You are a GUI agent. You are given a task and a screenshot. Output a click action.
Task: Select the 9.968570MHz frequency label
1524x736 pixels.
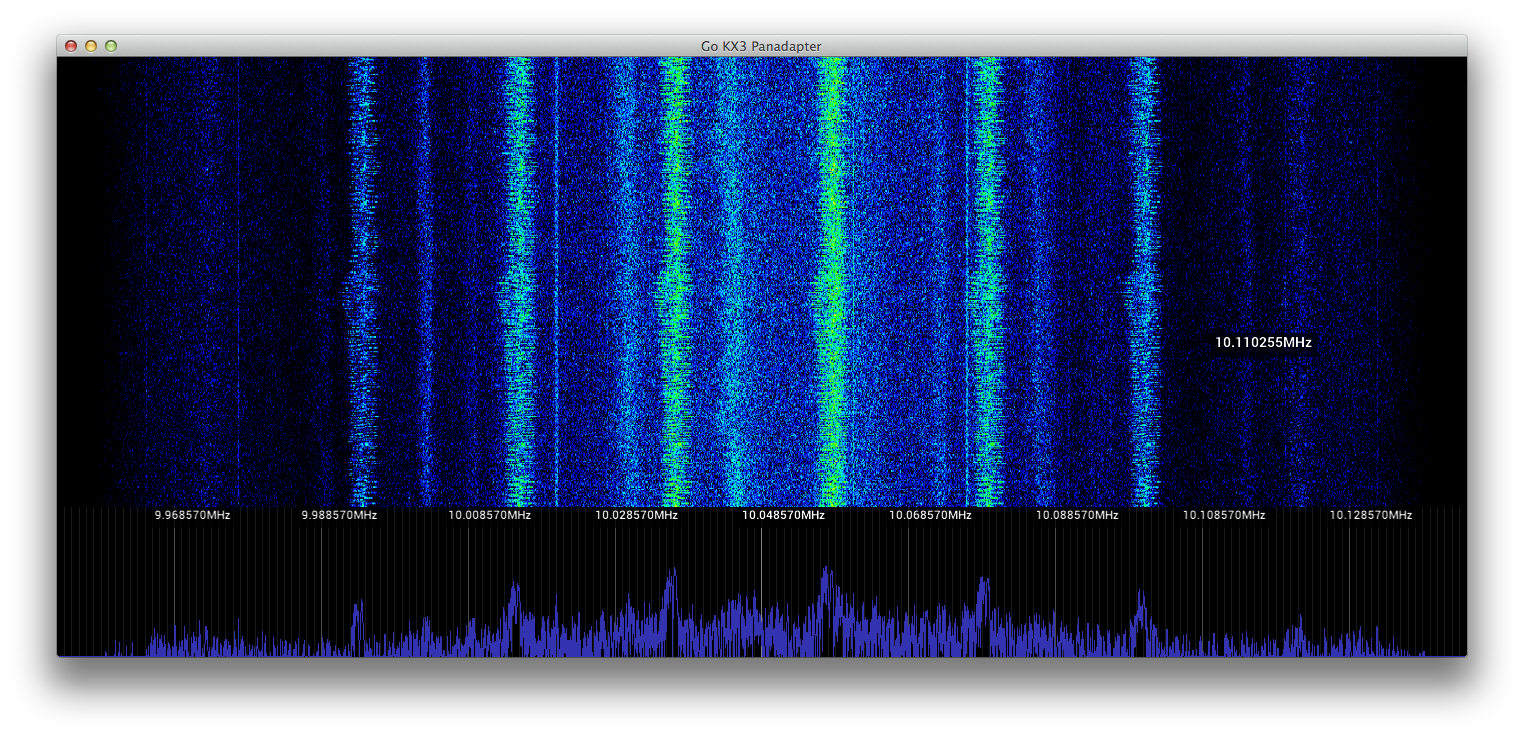(192, 515)
